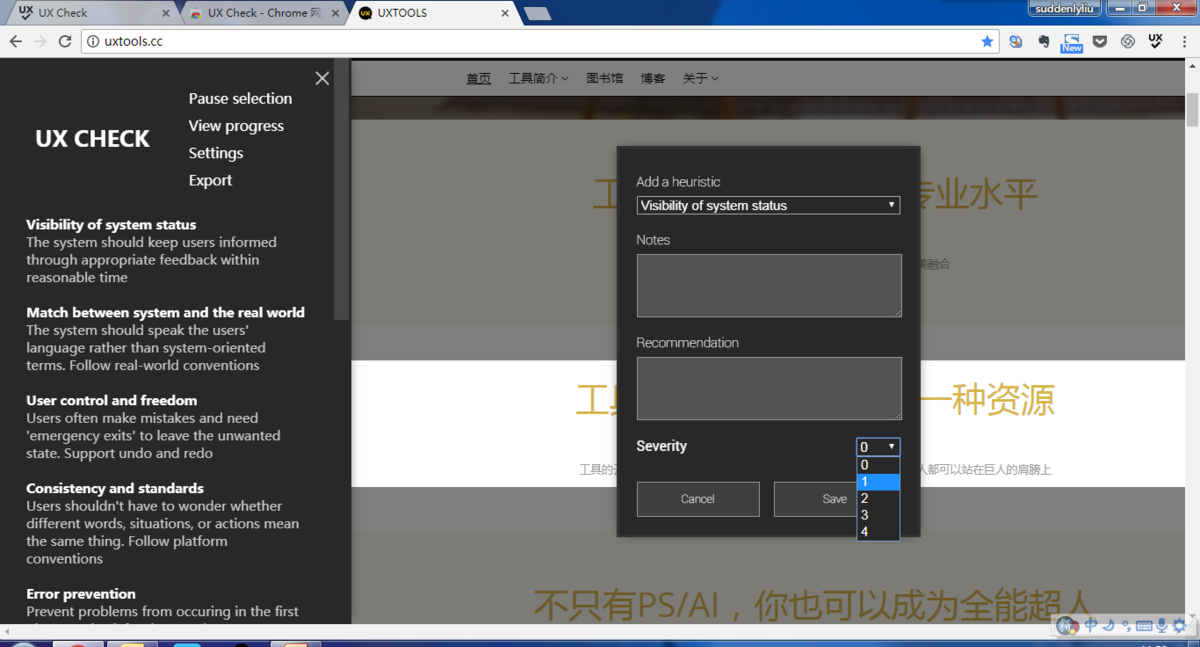Click the IME logo icon
The width and height of the screenshot is (1200, 647).
1067,626
